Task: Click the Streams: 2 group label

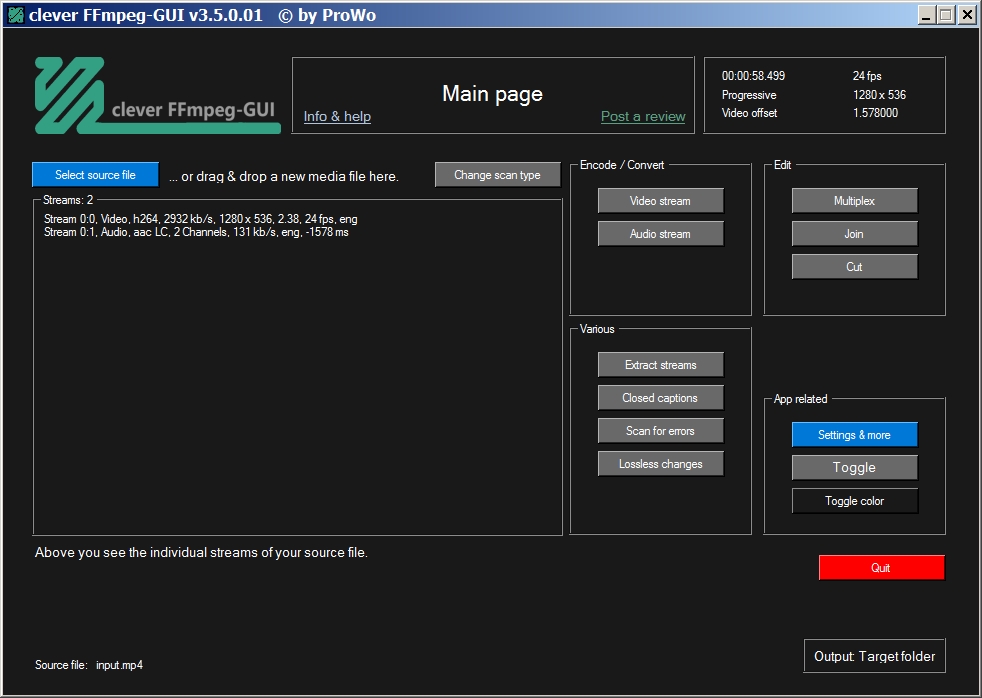Action: (68, 200)
